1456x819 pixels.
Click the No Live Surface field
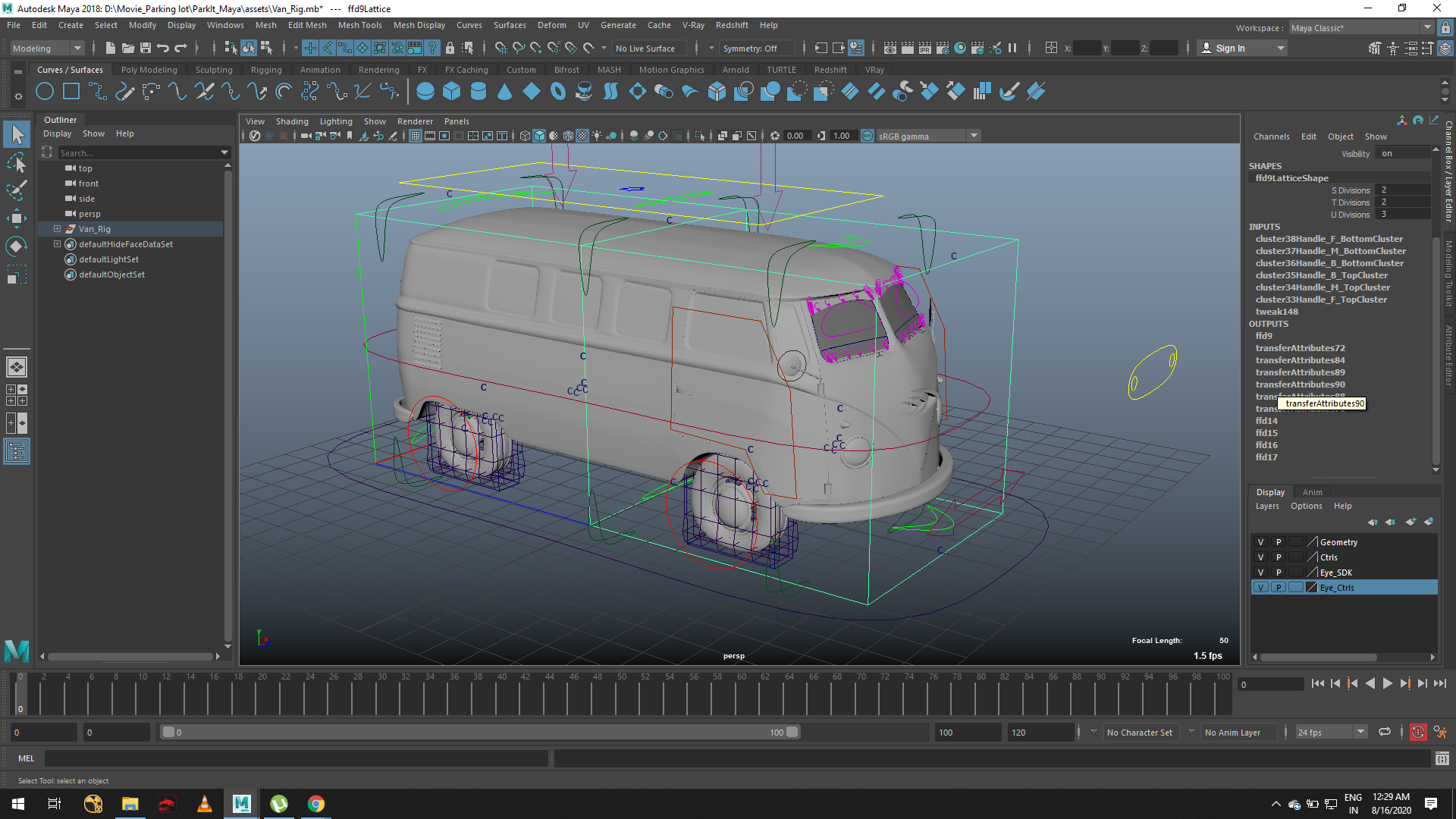[x=648, y=48]
